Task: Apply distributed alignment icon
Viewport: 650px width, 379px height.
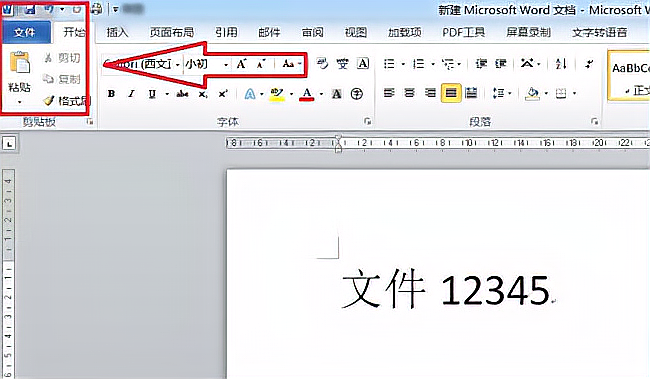Action: coord(471,93)
